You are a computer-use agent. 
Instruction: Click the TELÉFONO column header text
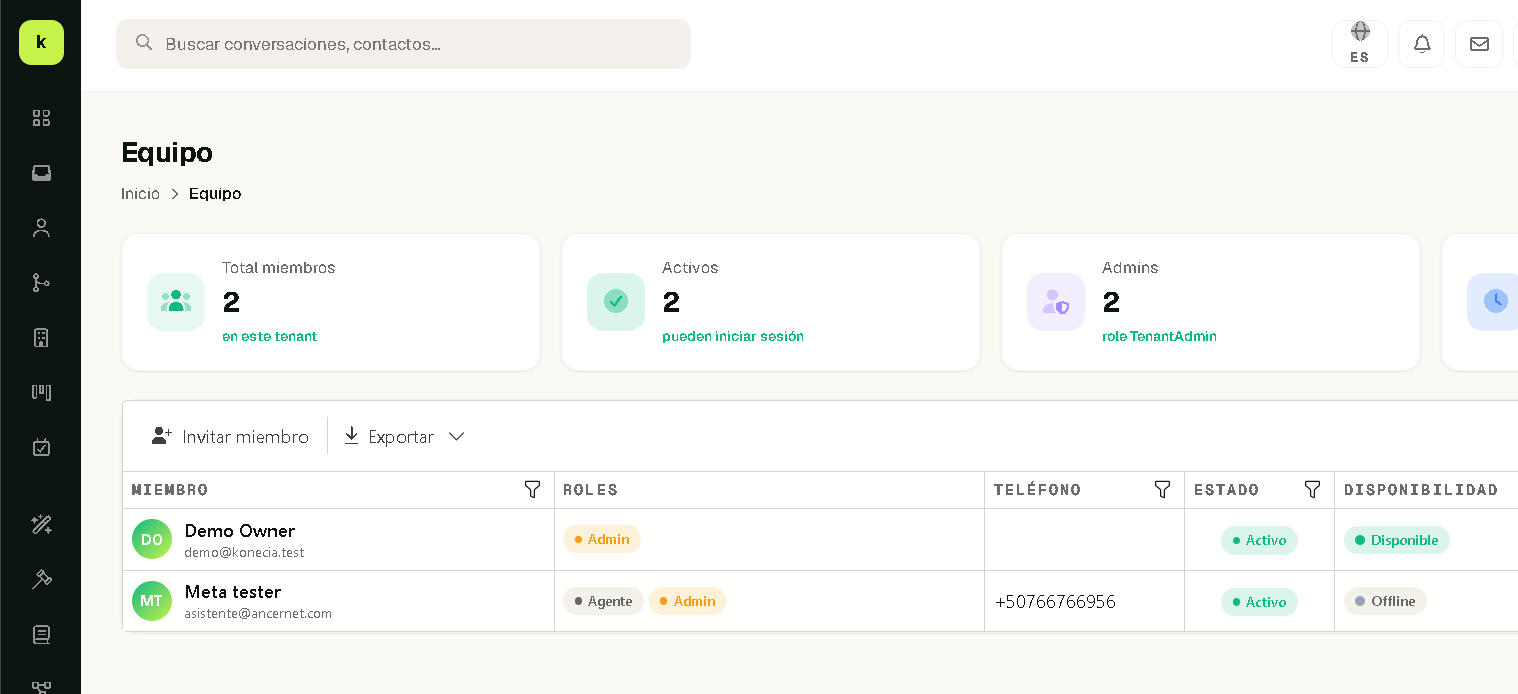tap(1037, 490)
